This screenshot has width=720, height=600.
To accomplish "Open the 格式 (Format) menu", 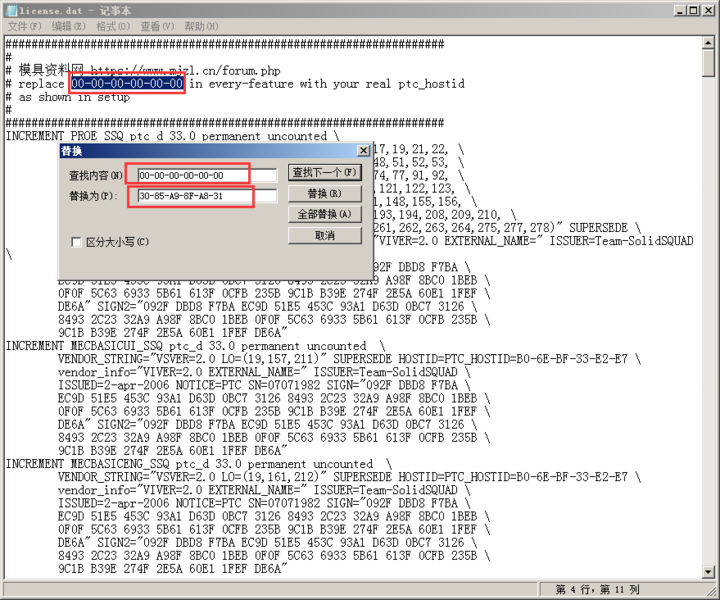I will coord(113,26).
